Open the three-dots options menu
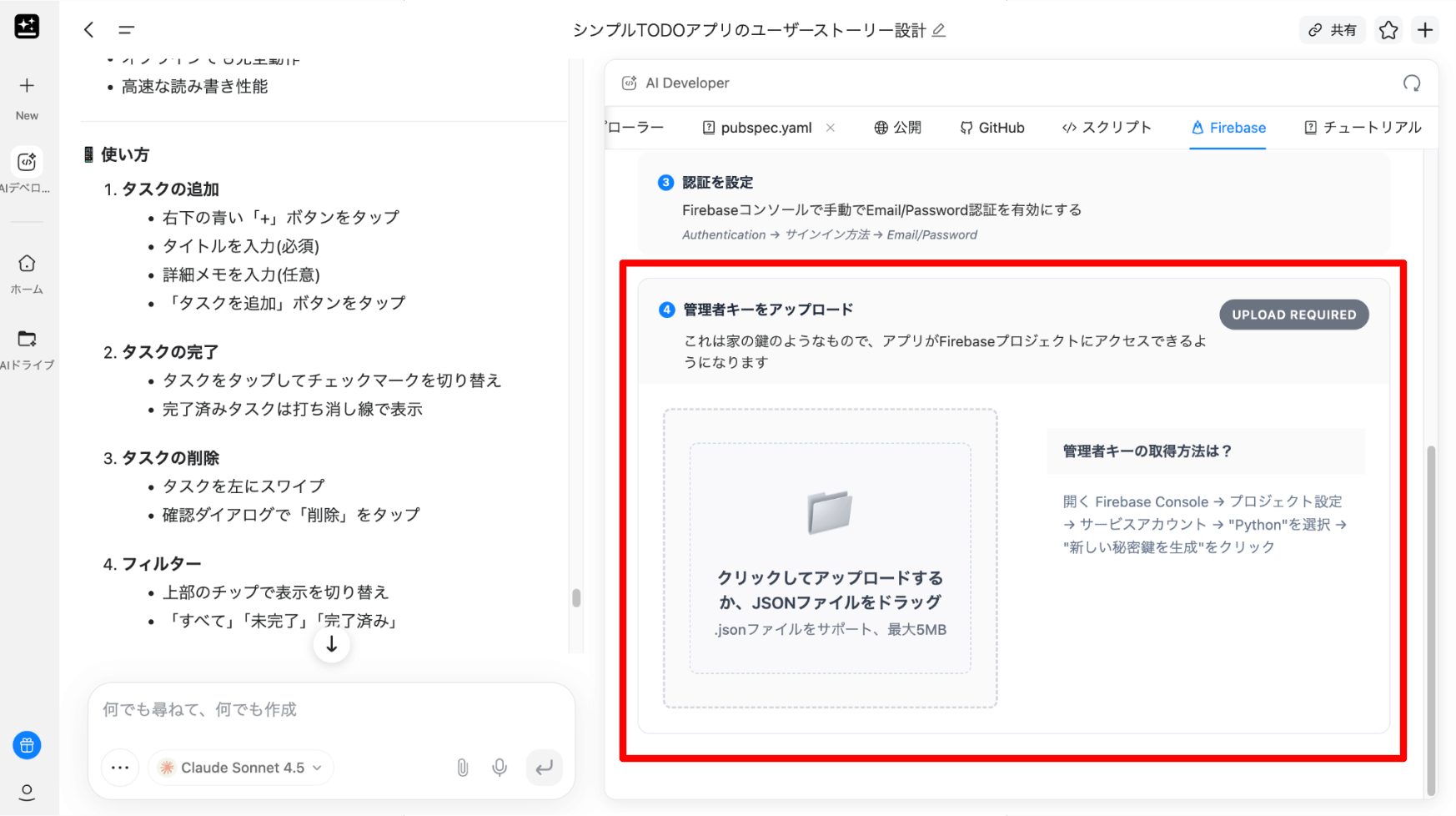 click(x=120, y=768)
